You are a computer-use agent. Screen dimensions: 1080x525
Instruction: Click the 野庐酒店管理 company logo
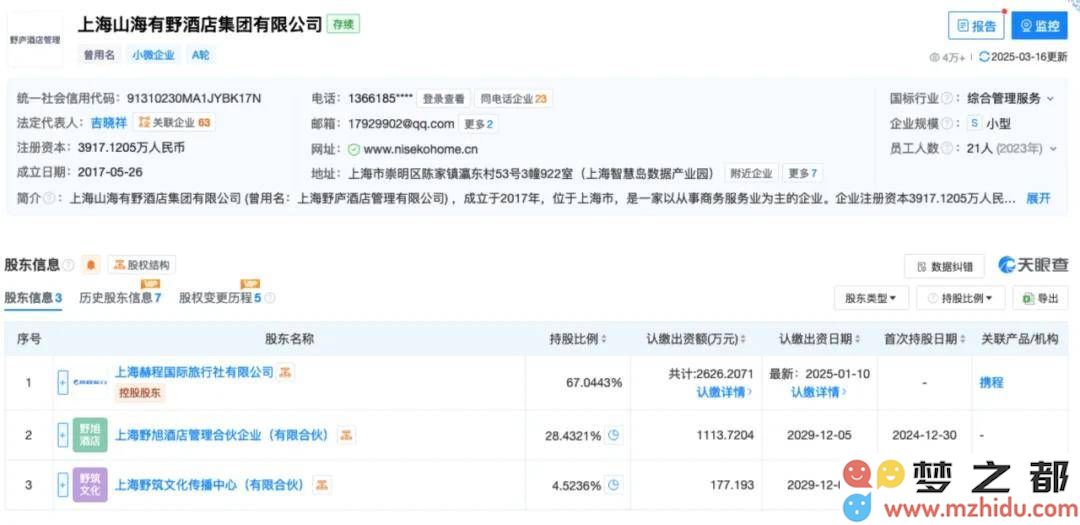click(x=34, y=40)
